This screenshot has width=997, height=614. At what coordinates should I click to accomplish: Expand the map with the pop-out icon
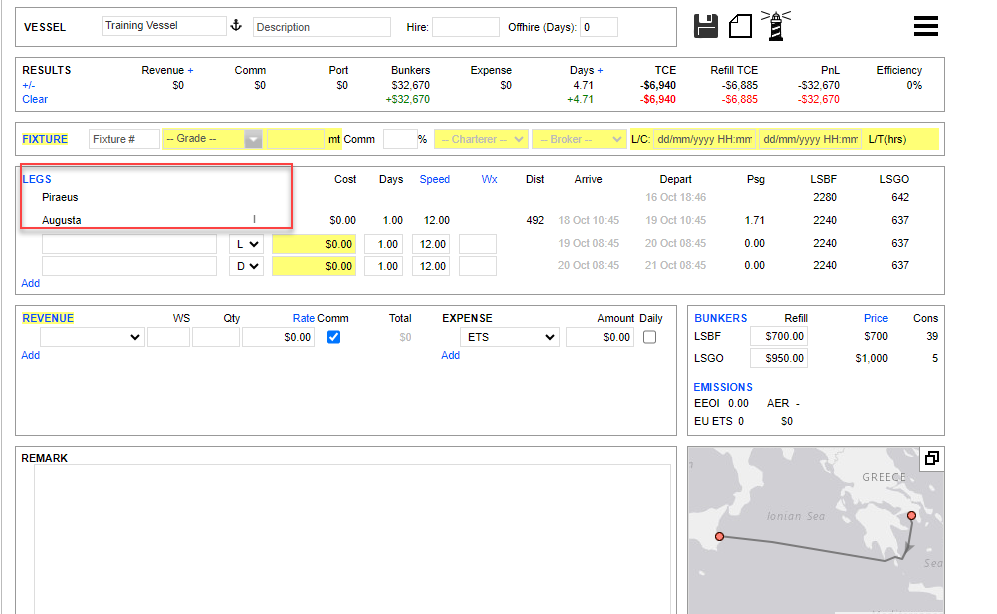[931, 459]
